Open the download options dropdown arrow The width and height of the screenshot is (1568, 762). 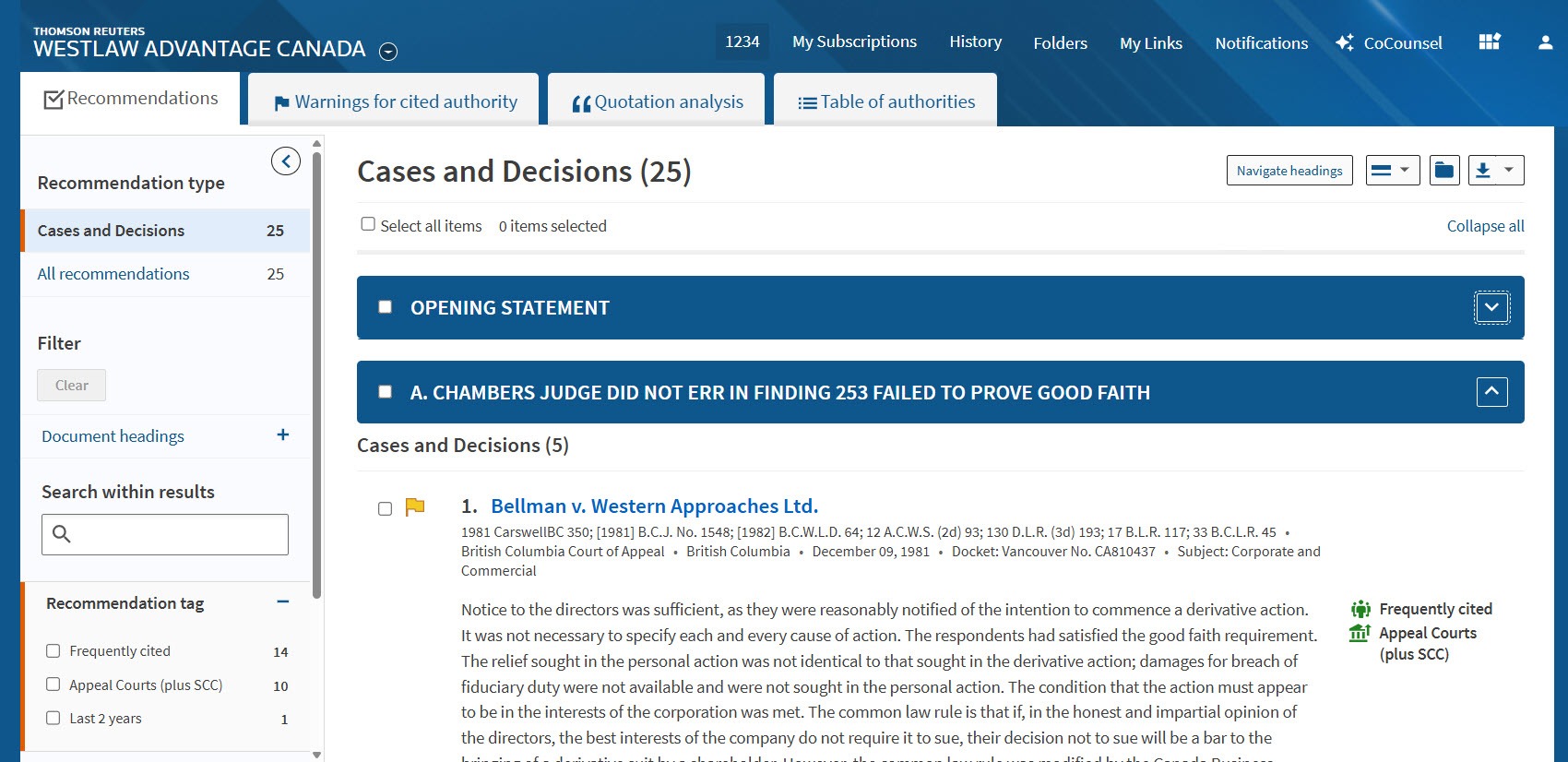[1510, 171]
